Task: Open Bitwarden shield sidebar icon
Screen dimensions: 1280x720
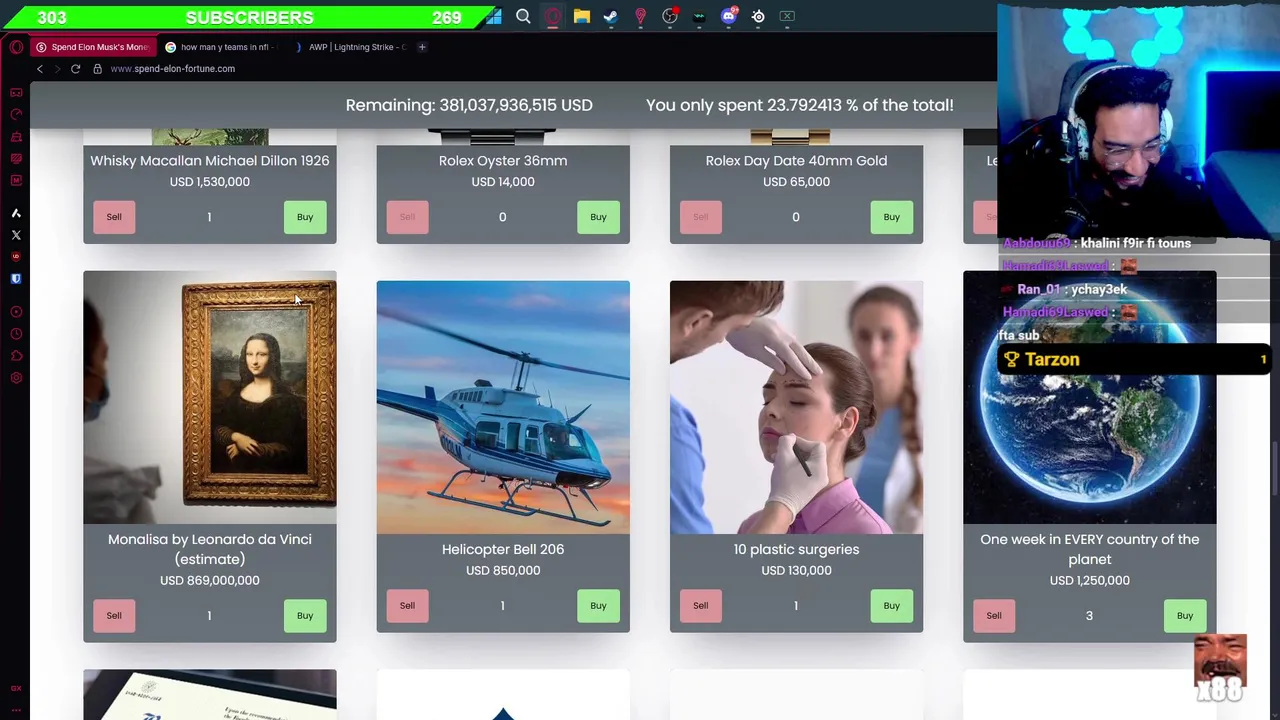Action: coord(16,279)
